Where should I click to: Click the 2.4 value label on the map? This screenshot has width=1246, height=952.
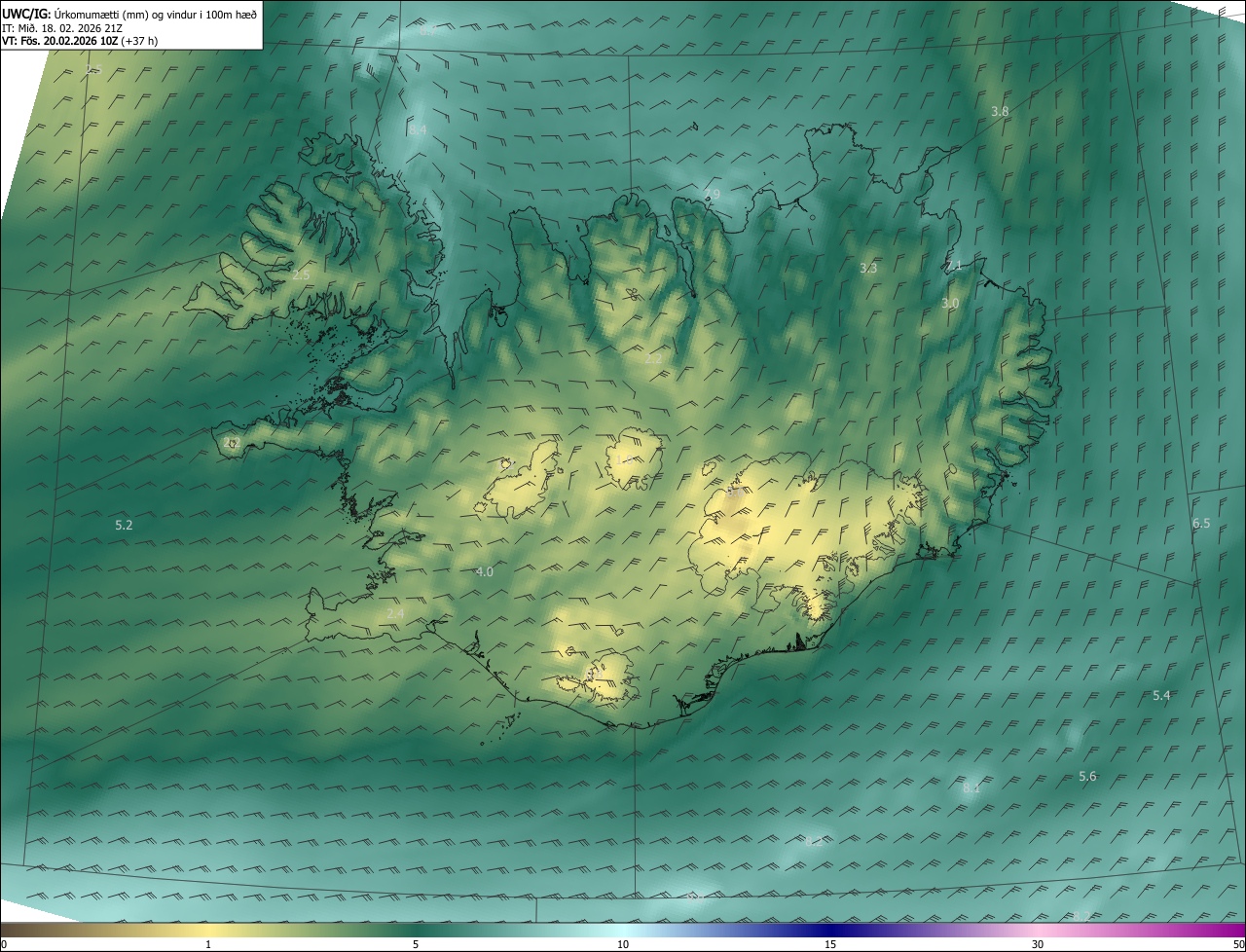[x=395, y=614]
